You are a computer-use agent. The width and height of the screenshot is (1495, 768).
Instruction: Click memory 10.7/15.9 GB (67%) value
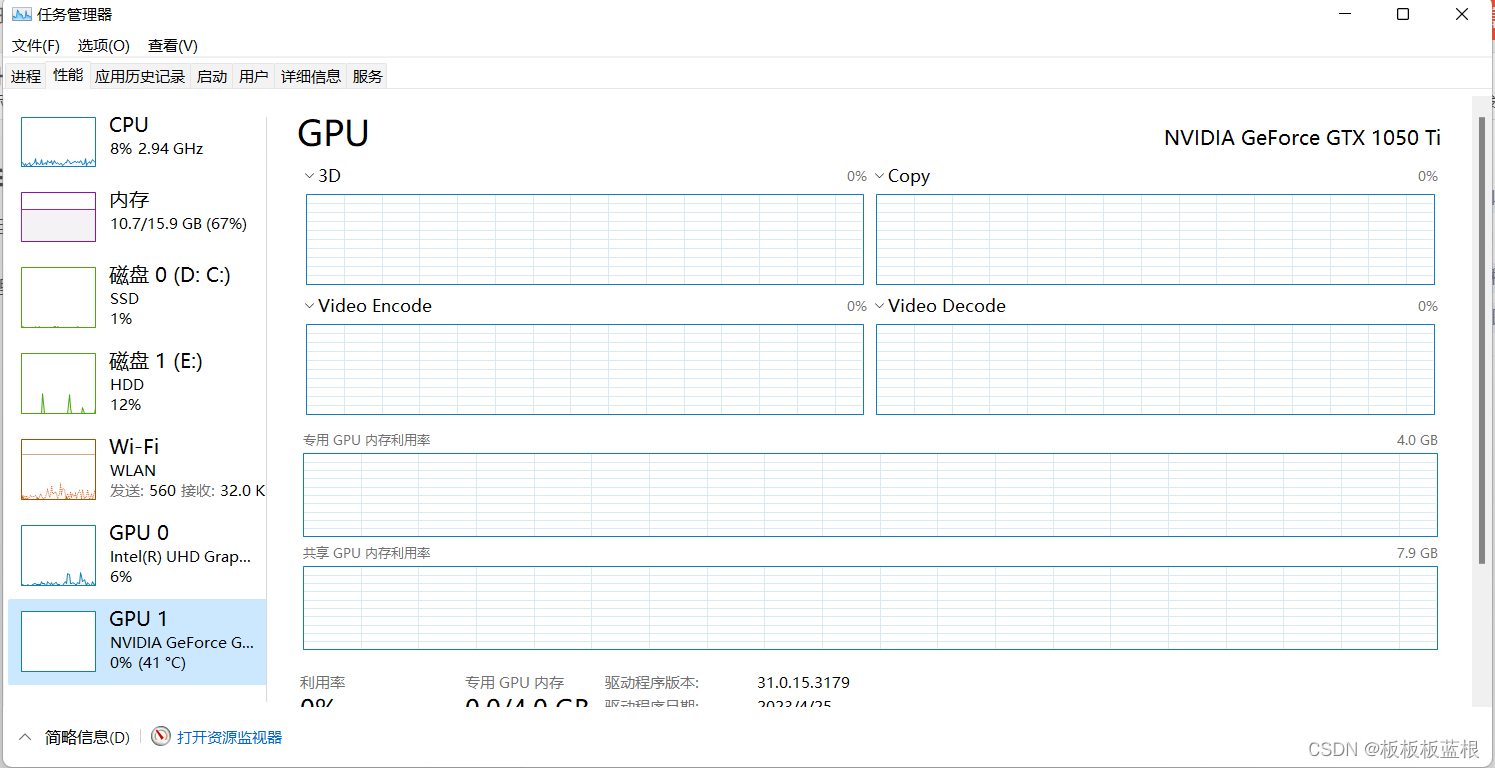178,224
